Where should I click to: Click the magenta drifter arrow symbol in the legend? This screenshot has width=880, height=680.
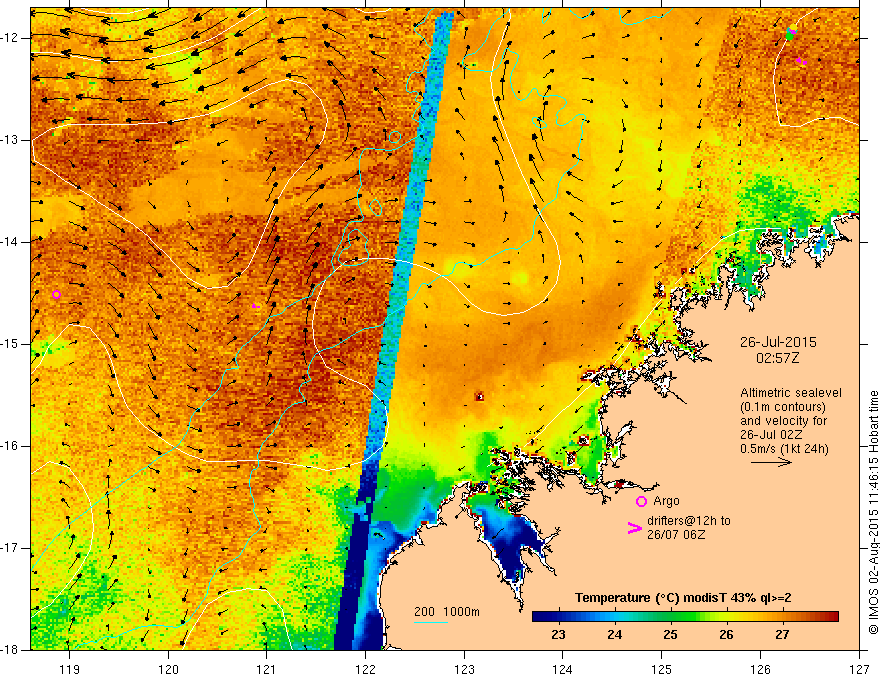coord(635,528)
